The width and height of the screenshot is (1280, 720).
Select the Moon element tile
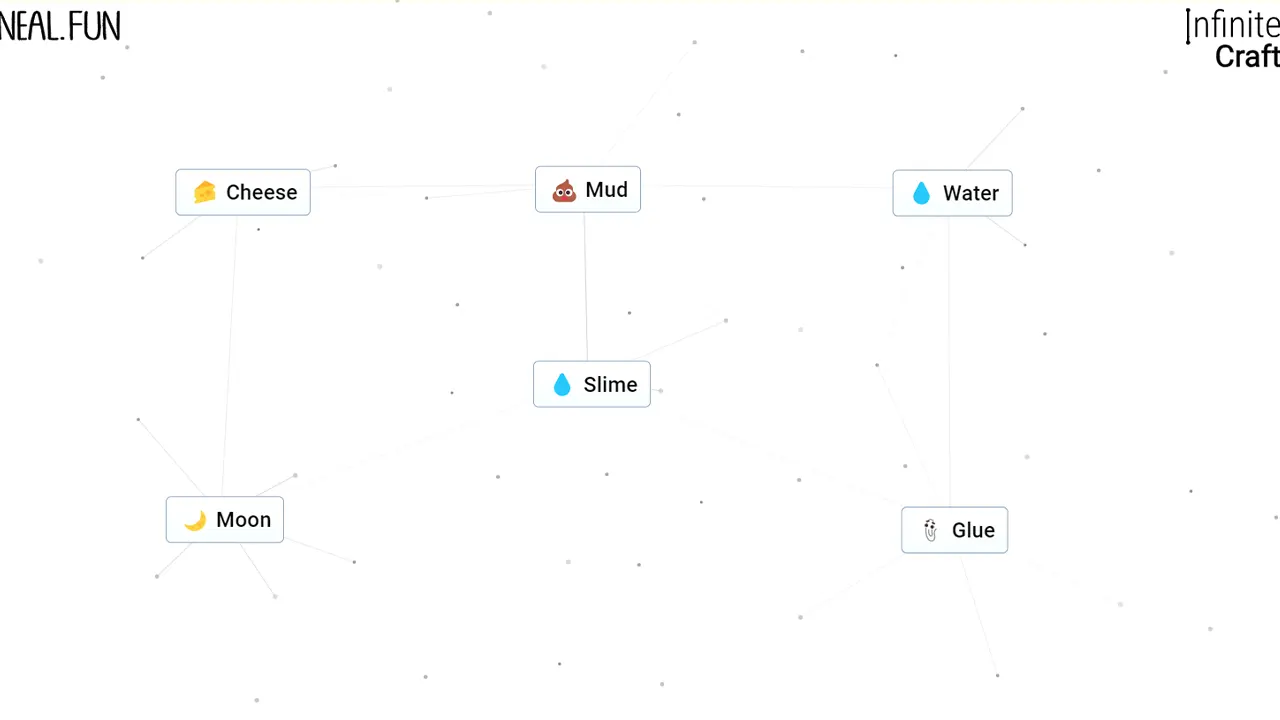click(225, 520)
